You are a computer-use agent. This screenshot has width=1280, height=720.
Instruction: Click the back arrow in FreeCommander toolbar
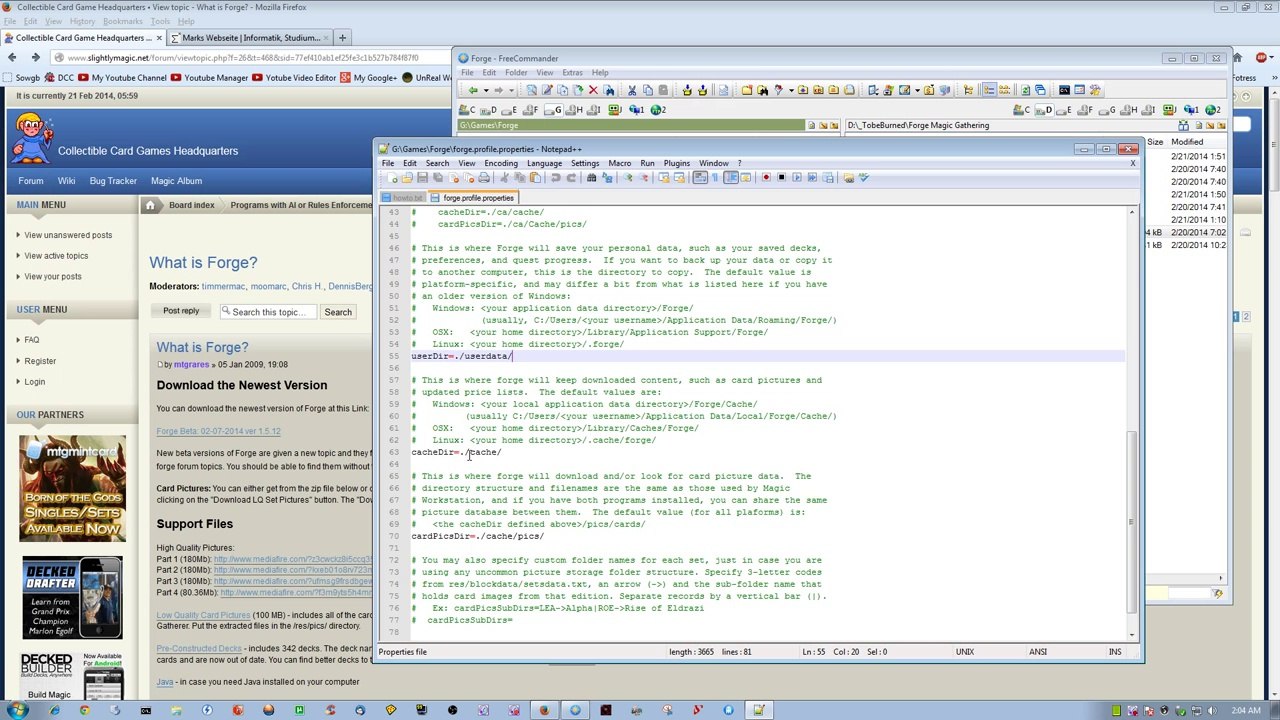tap(472, 91)
